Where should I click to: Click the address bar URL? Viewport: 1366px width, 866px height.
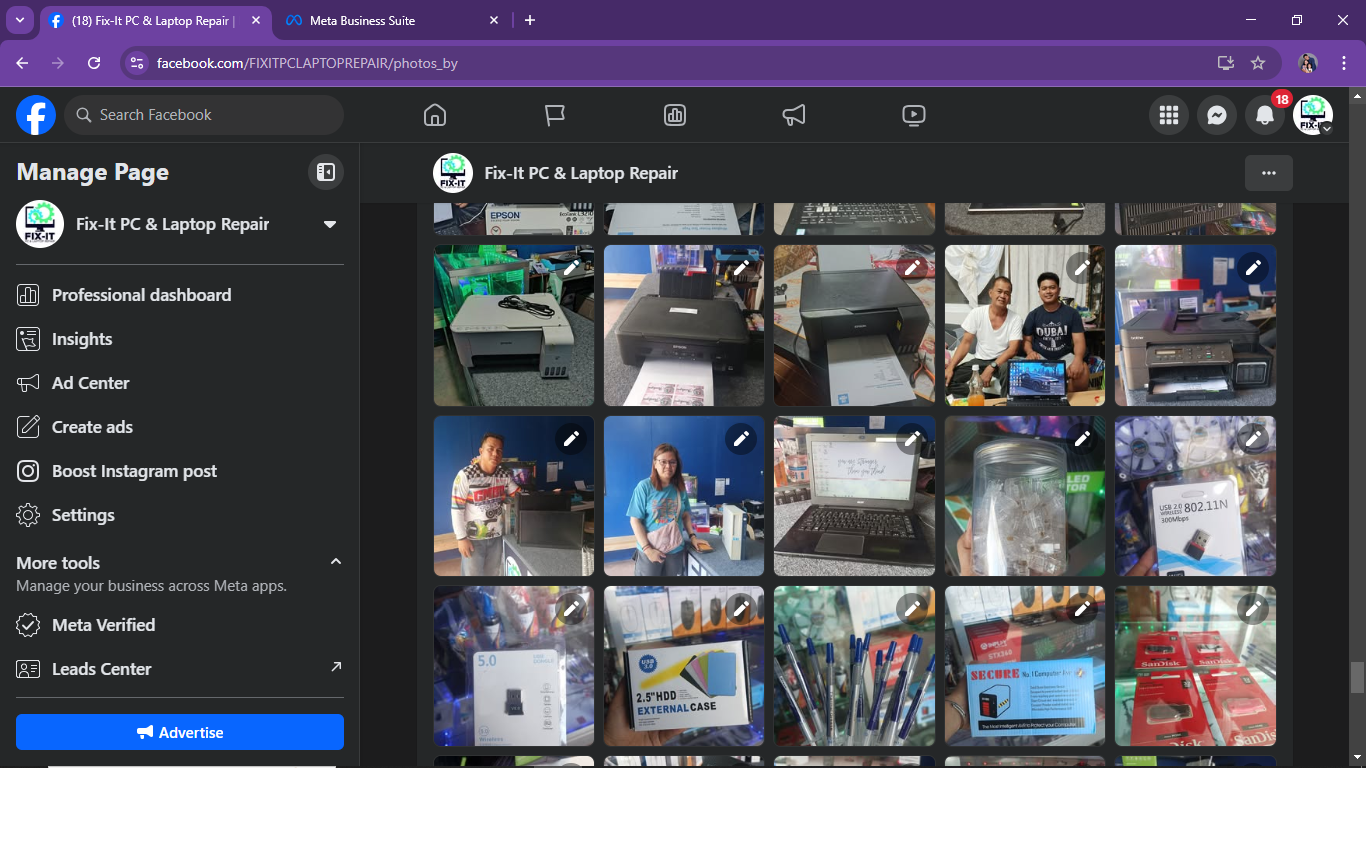(307, 63)
